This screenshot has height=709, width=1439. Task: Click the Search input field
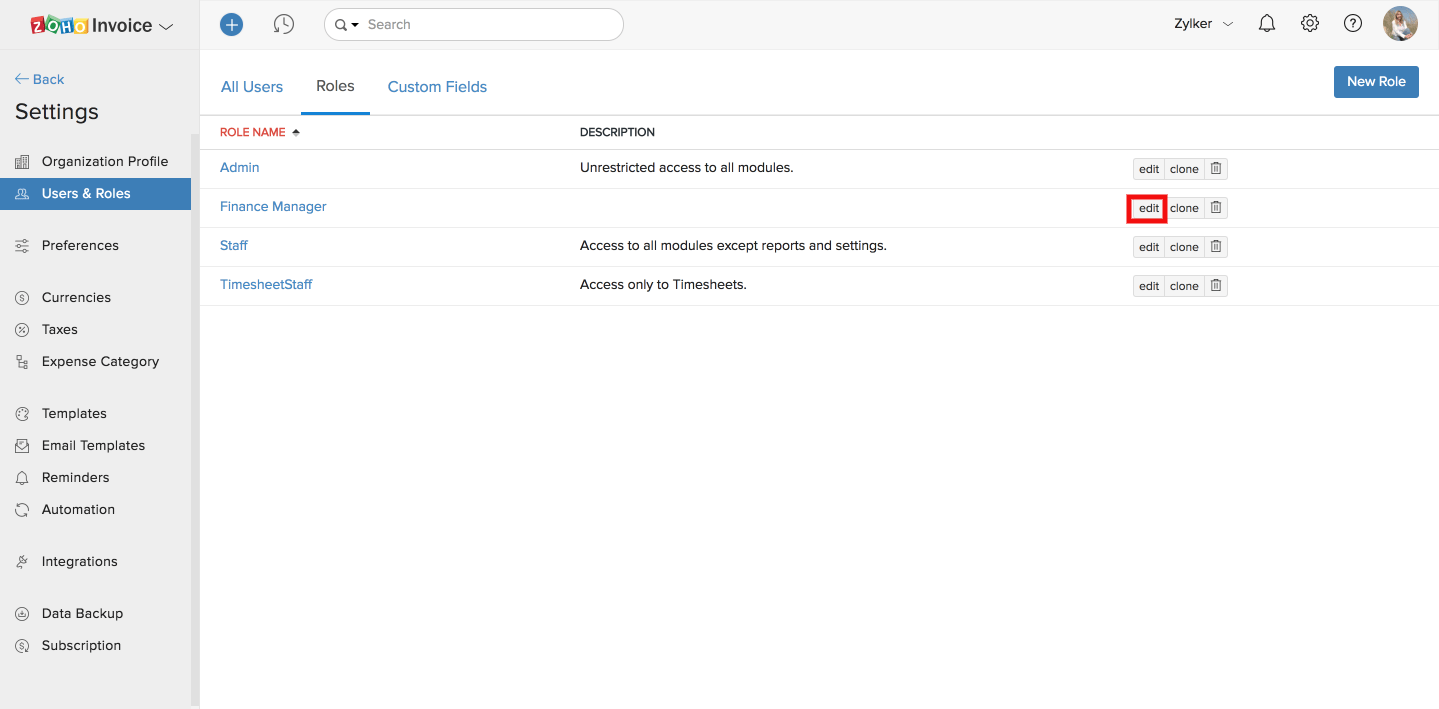pos(490,25)
